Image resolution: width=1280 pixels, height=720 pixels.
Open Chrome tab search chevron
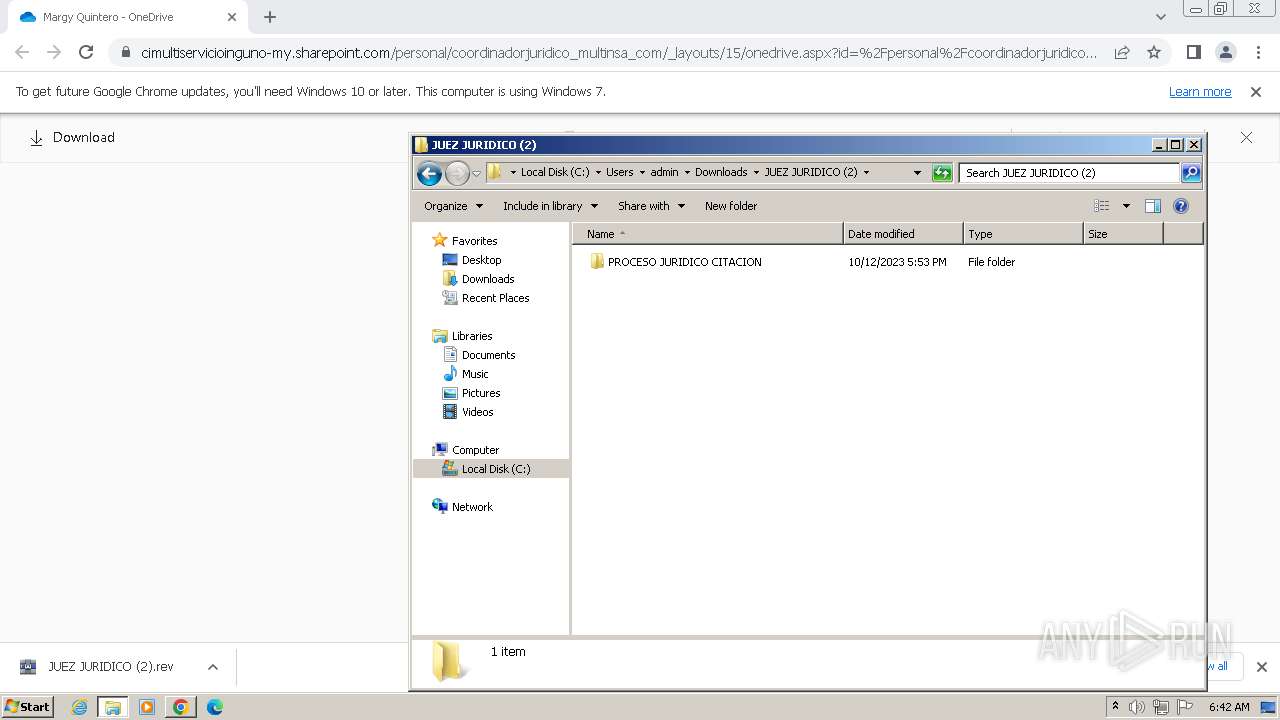[1160, 17]
